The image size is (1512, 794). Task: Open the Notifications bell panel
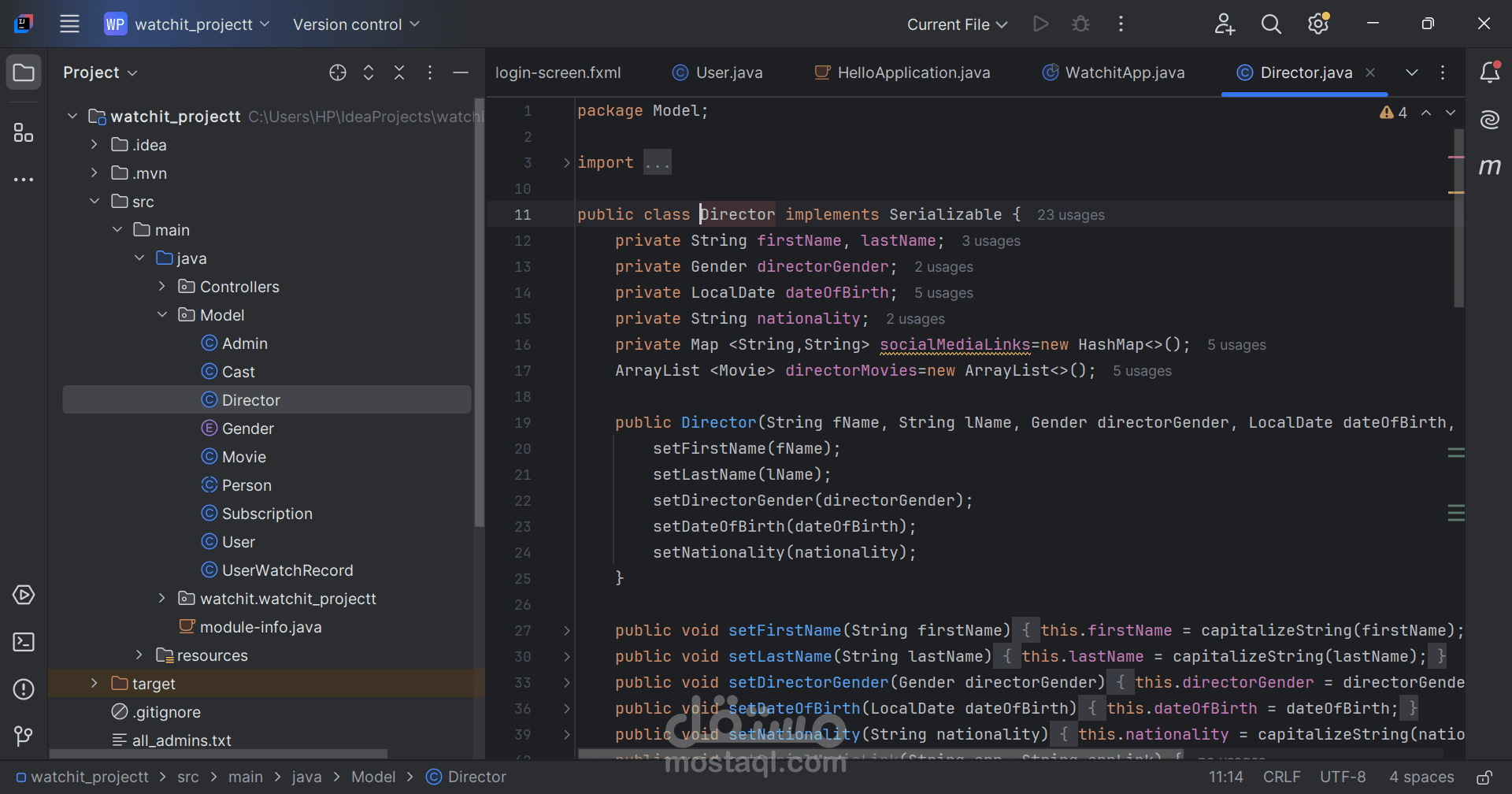pyautogui.click(x=1489, y=72)
